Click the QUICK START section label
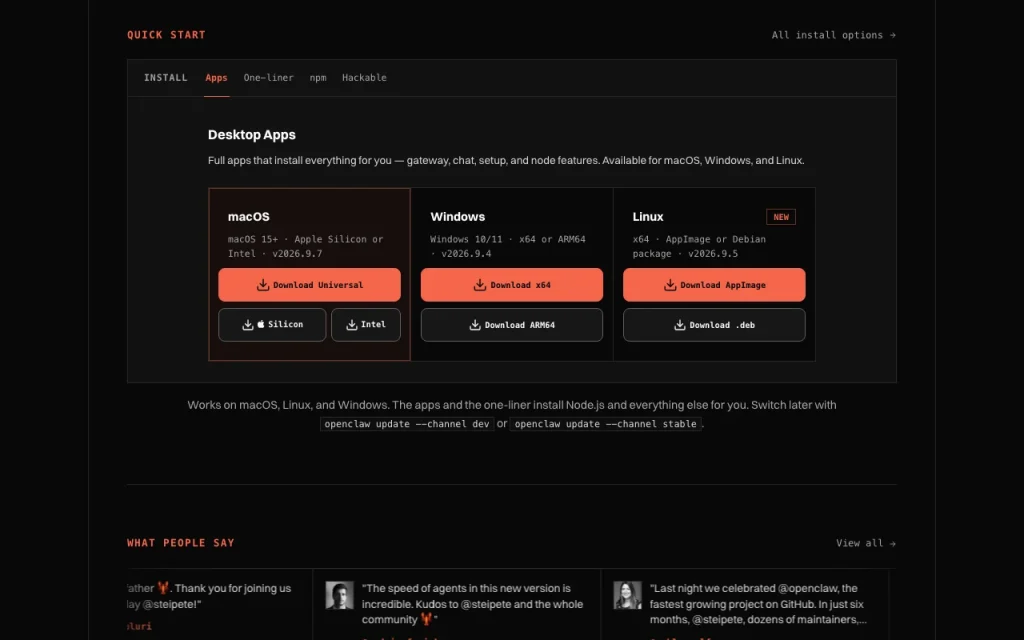 (167, 35)
